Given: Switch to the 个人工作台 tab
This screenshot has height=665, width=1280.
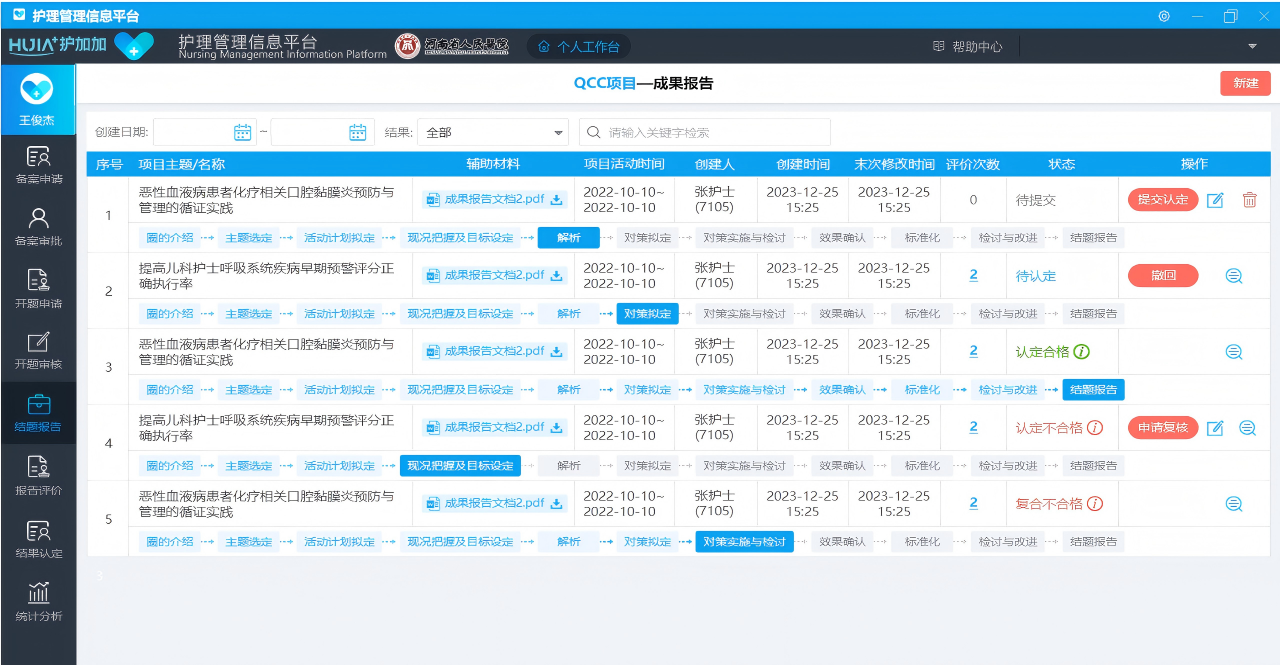Looking at the screenshot, I should 579,46.
